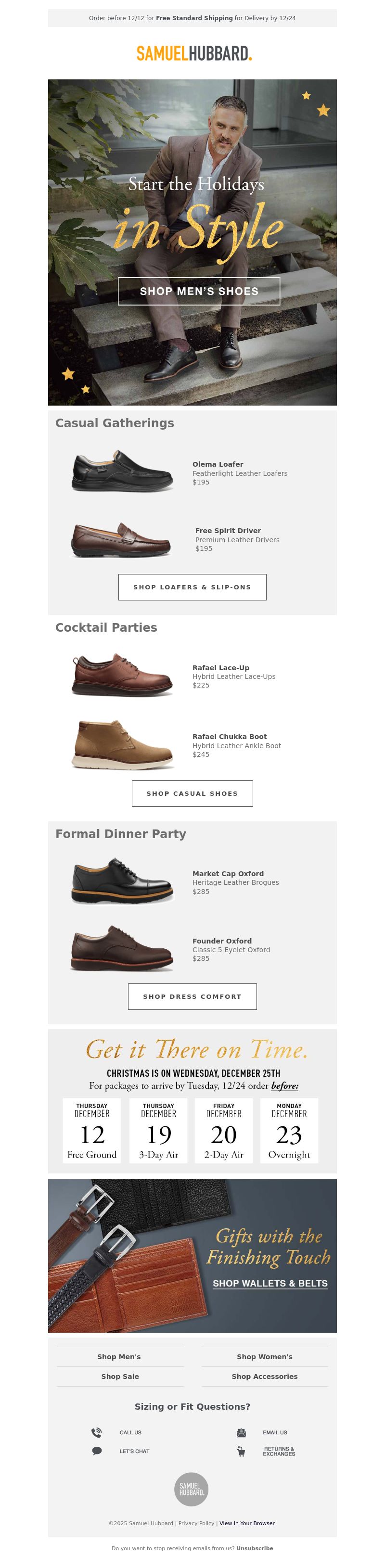Click the Market Cap Oxford shoe image
Screen dimensions: 385x1568
[x=122, y=881]
